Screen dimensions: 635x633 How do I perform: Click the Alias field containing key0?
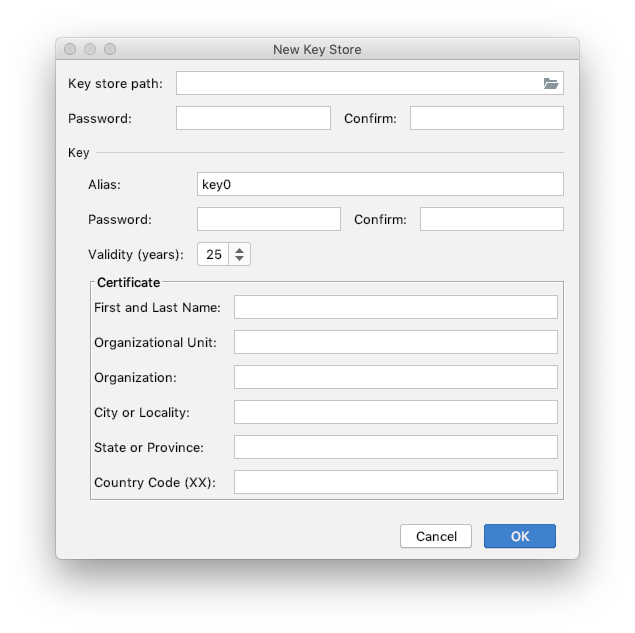[380, 184]
